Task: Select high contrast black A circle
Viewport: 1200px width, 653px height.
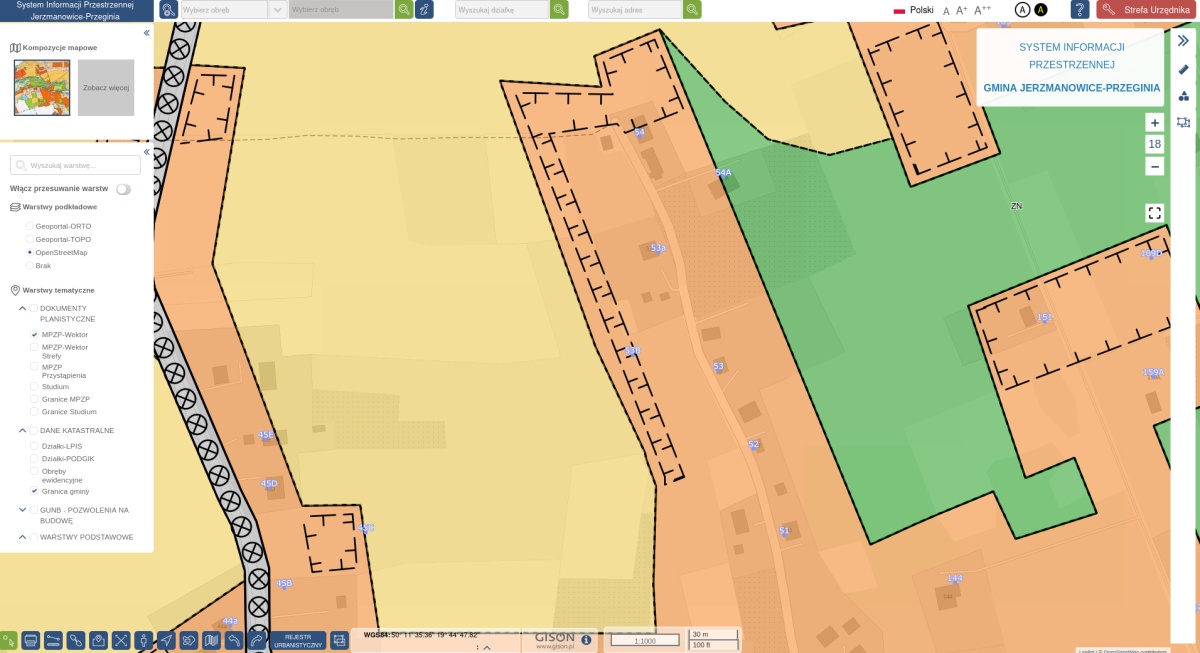Action: point(1040,9)
